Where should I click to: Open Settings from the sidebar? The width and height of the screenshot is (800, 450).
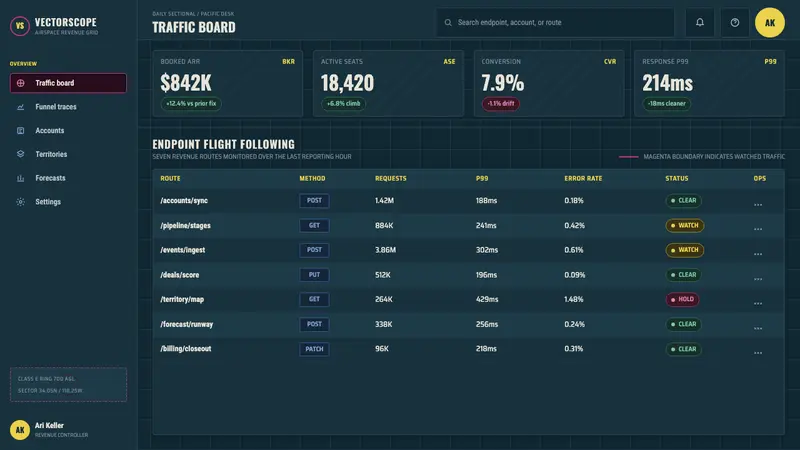(x=68, y=202)
